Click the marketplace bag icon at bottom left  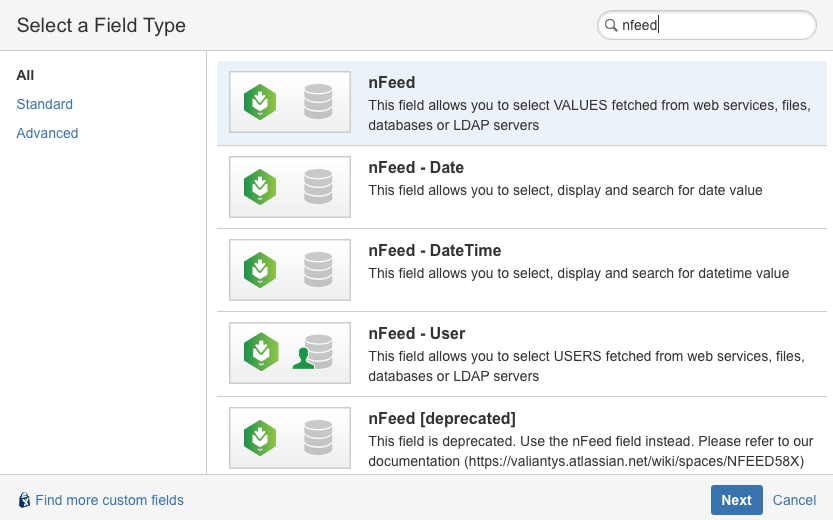24,500
